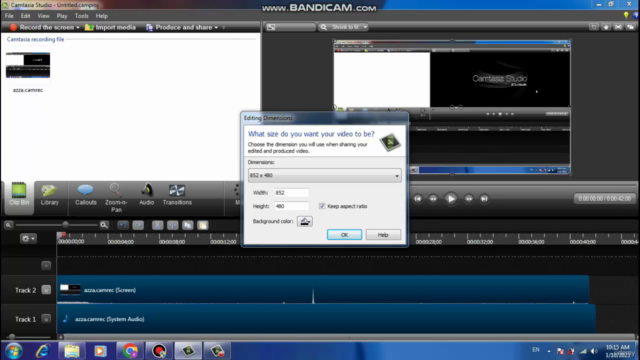640x360 pixels.
Task: Open the timeline settings gear dropdown
Action: [x=28, y=238]
